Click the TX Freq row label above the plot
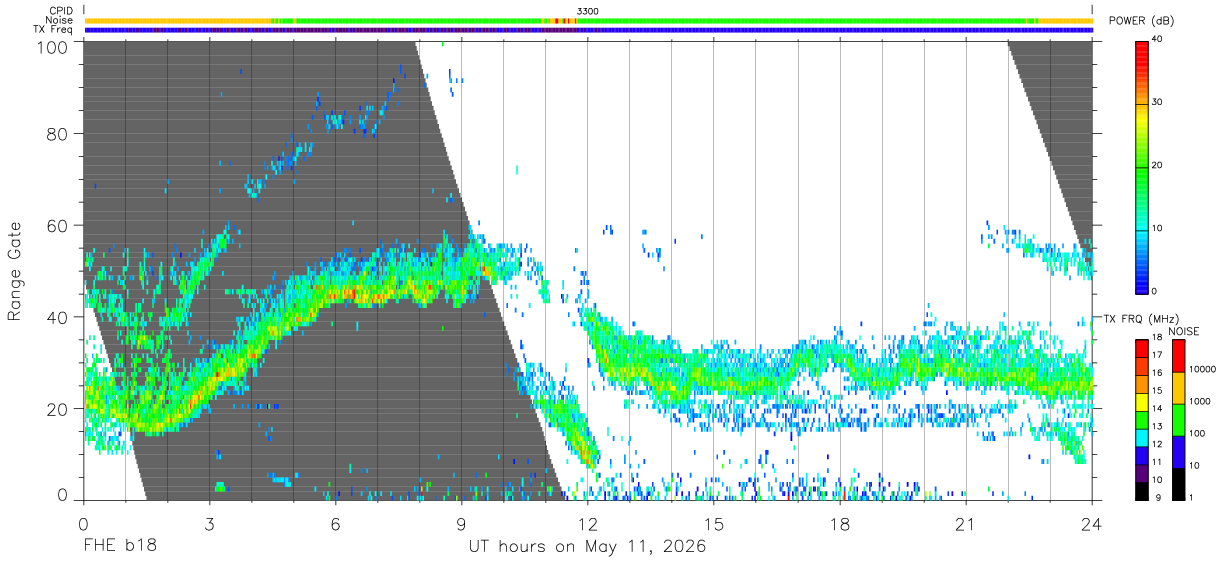The height and width of the screenshot is (567, 1228). 54,30
